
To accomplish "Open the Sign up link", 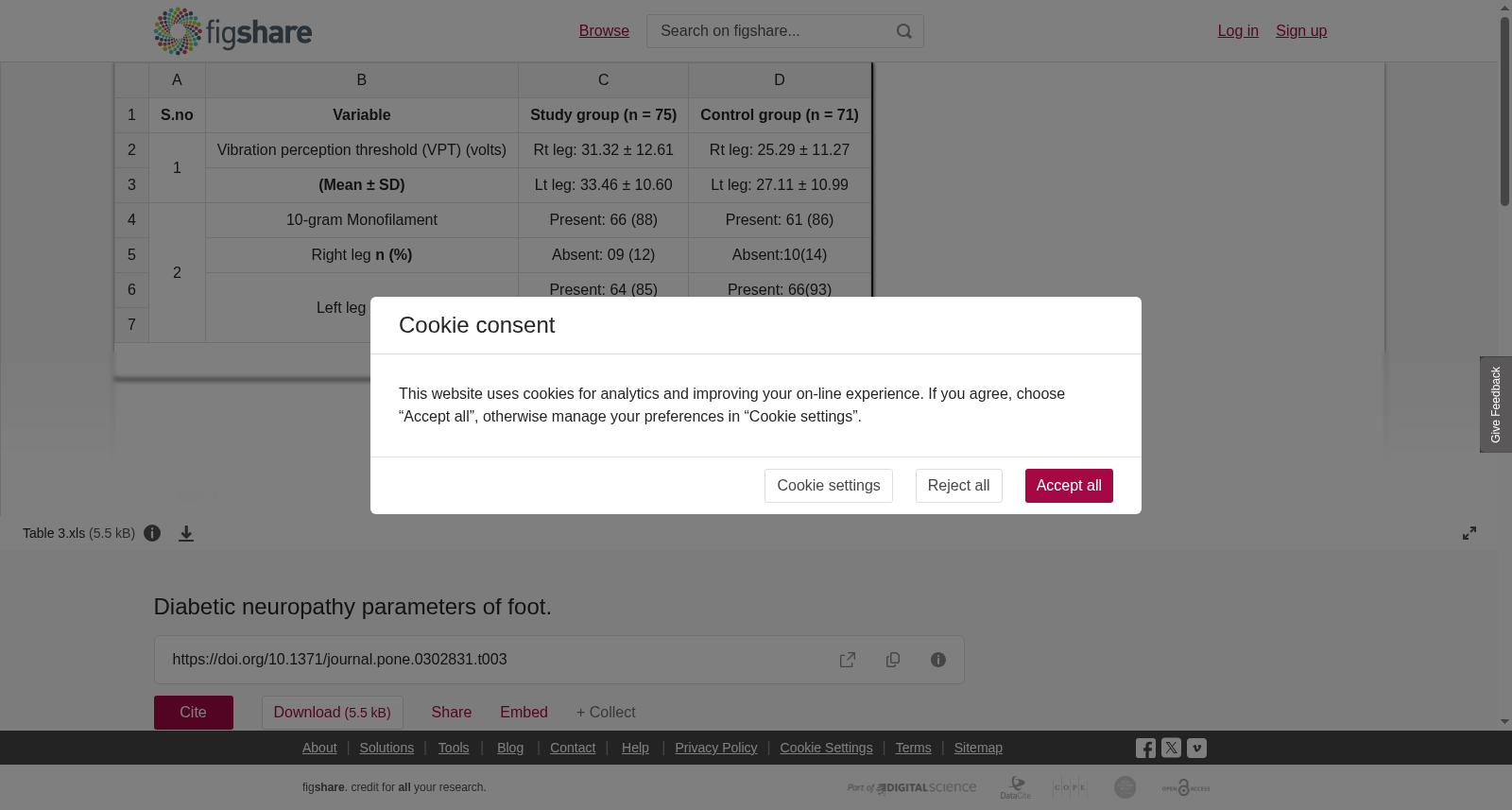I will [x=1301, y=31].
